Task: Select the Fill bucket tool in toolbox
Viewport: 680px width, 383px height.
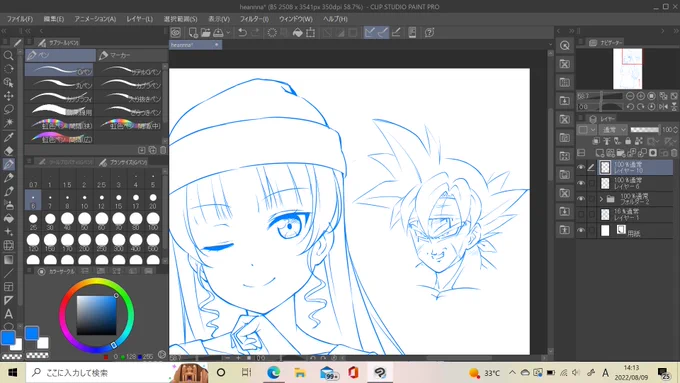Action: [x=8, y=218]
